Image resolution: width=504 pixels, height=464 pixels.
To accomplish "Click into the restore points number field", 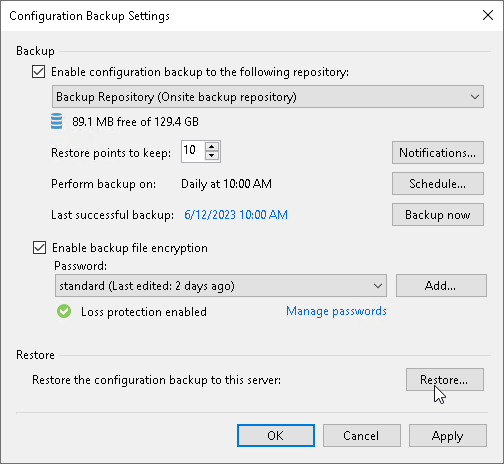I will [193, 151].
